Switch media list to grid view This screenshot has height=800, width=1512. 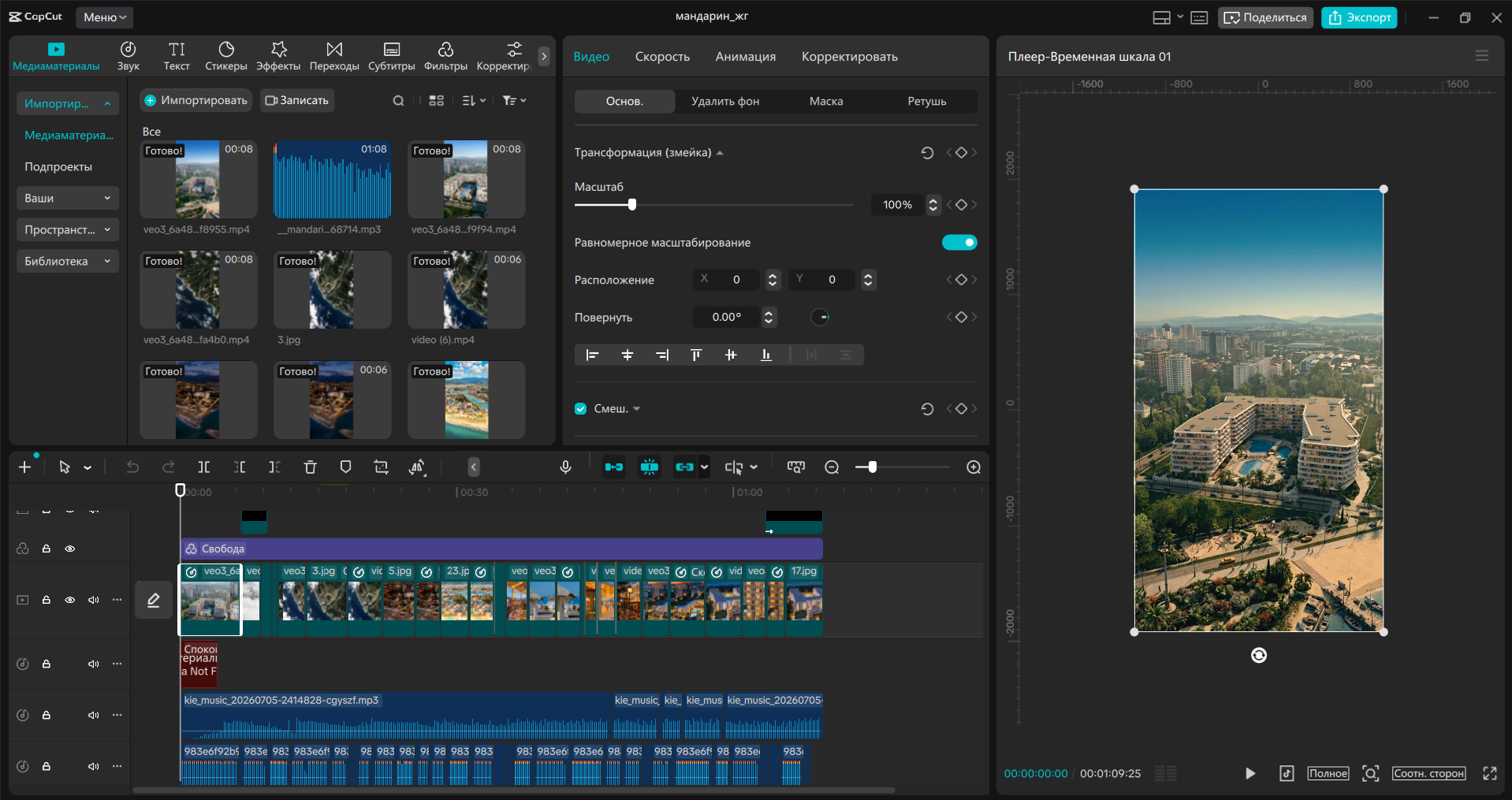click(437, 100)
